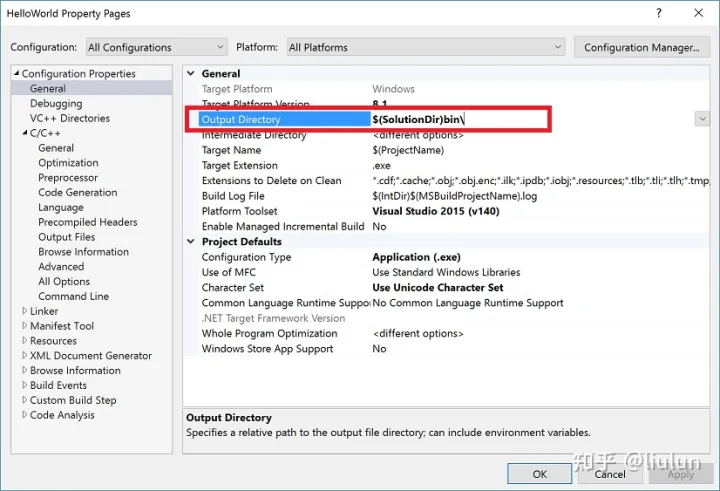Click Configuration Manager button
The image size is (720, 491).
click(x=640, y=47)
